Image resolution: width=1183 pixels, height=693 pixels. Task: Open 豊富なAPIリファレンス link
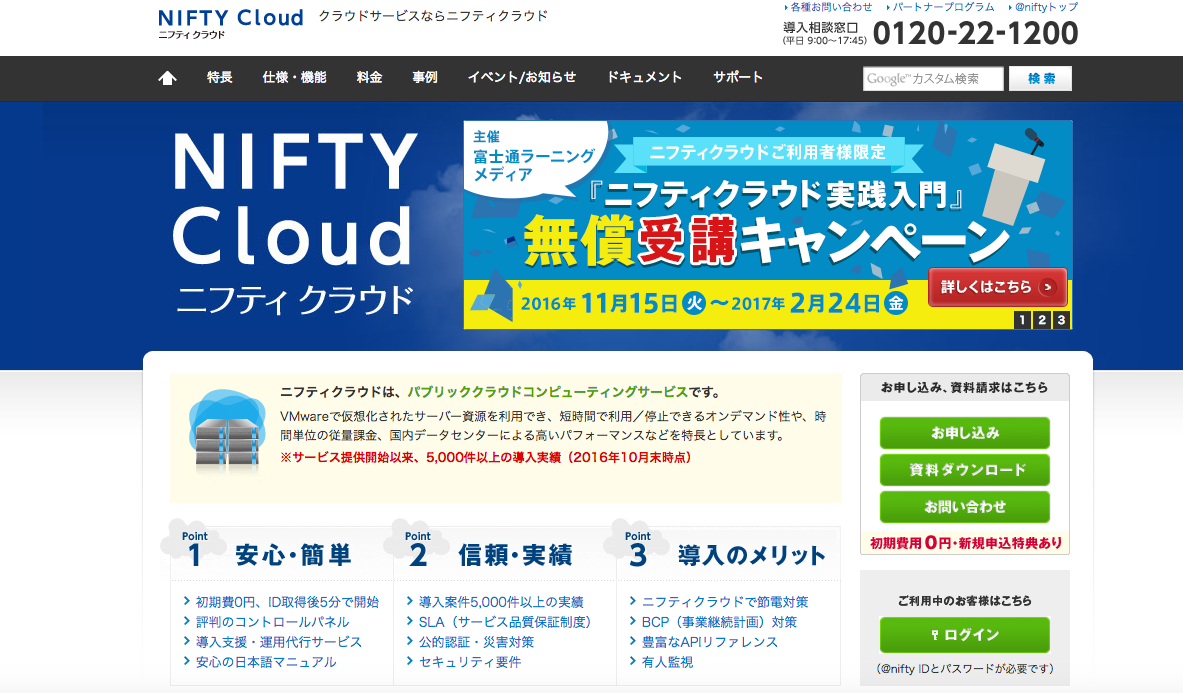[709, 642]
